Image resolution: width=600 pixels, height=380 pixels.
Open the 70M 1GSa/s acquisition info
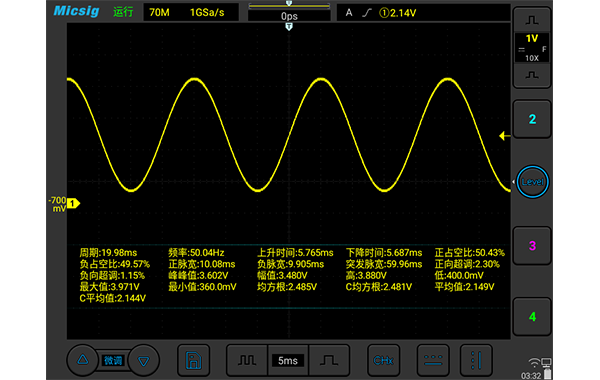point(191,12)
